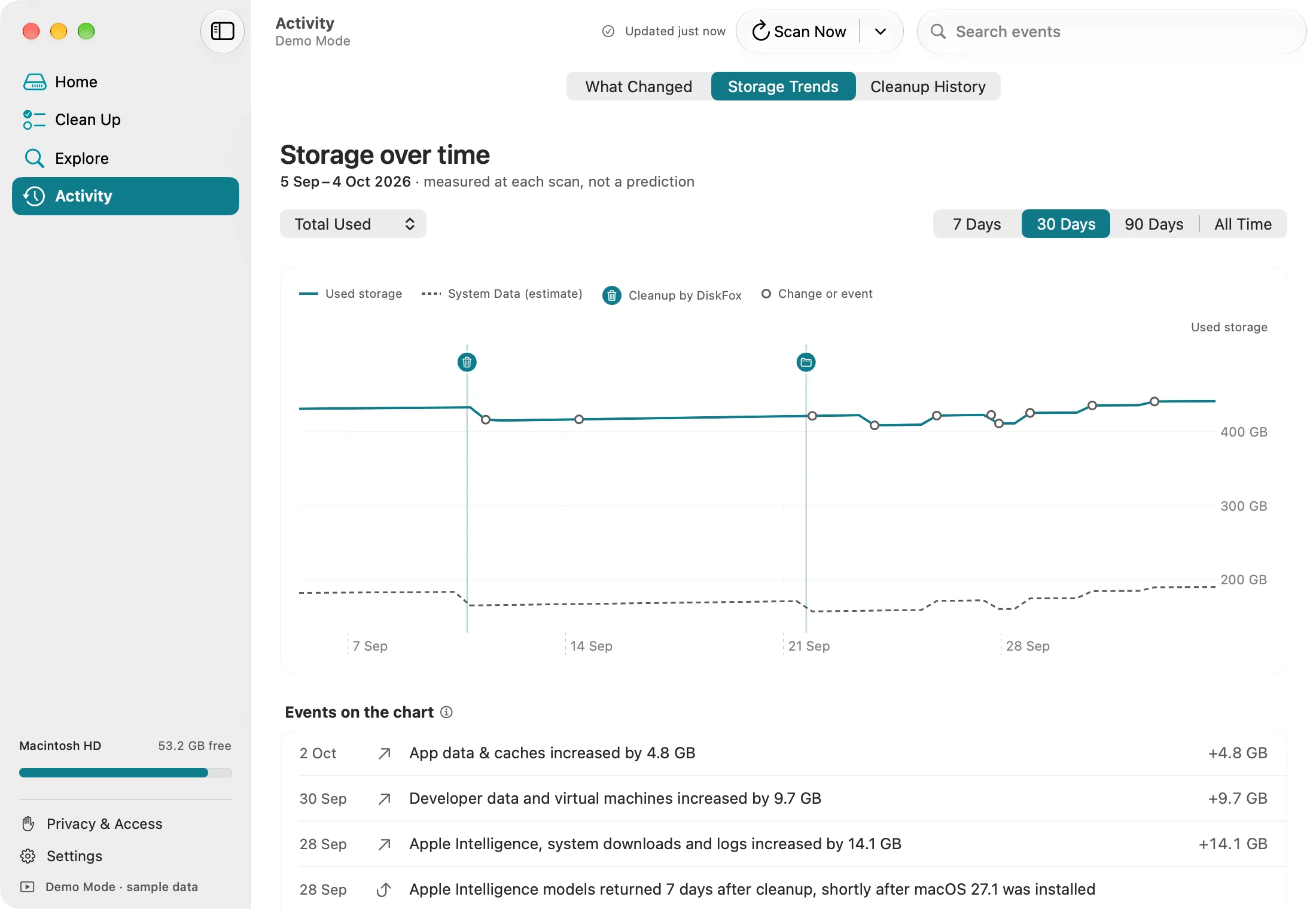Viewport: 1316px width, 909px height.
Task: Open the Apple Intelligence system downloads +14.1 GB event
Action: click(784, 844)
